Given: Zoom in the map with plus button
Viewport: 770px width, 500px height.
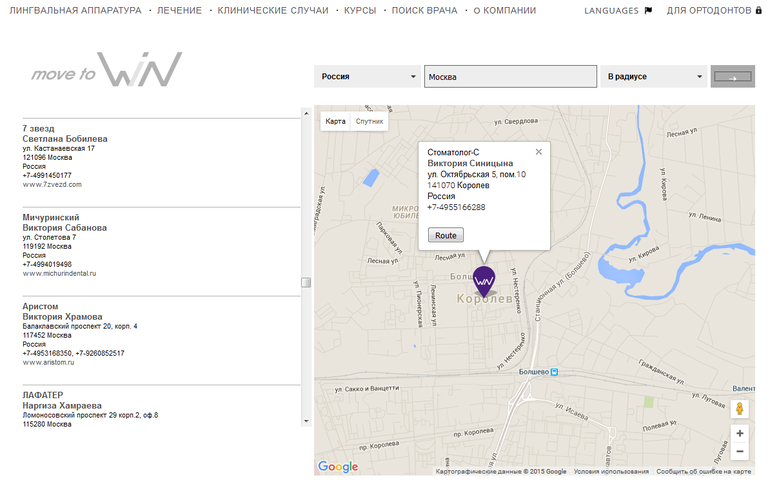Looking at the screenshot, I should coord(740,433).
